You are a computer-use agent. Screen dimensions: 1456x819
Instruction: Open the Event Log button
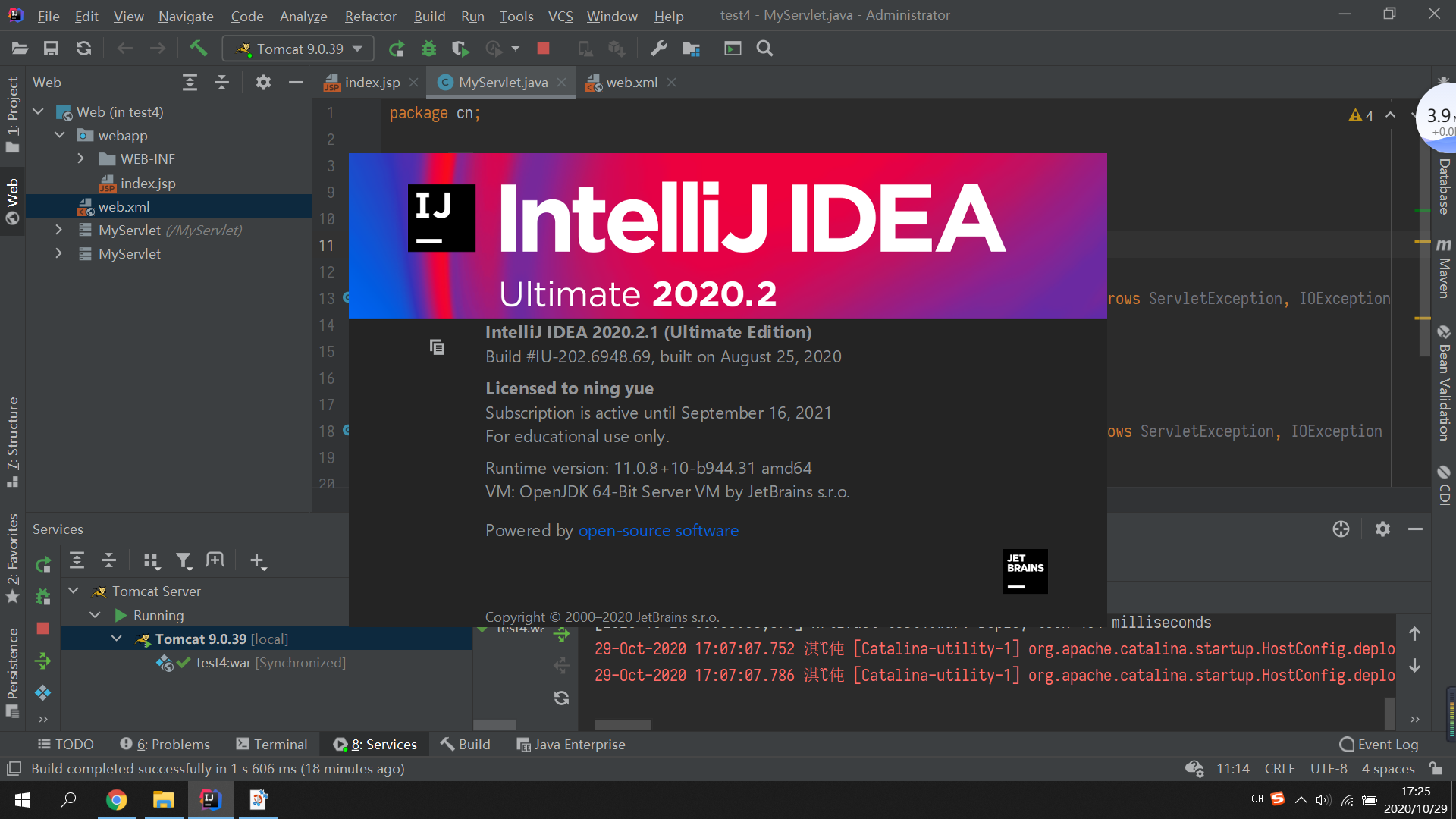pos(1379,745)
